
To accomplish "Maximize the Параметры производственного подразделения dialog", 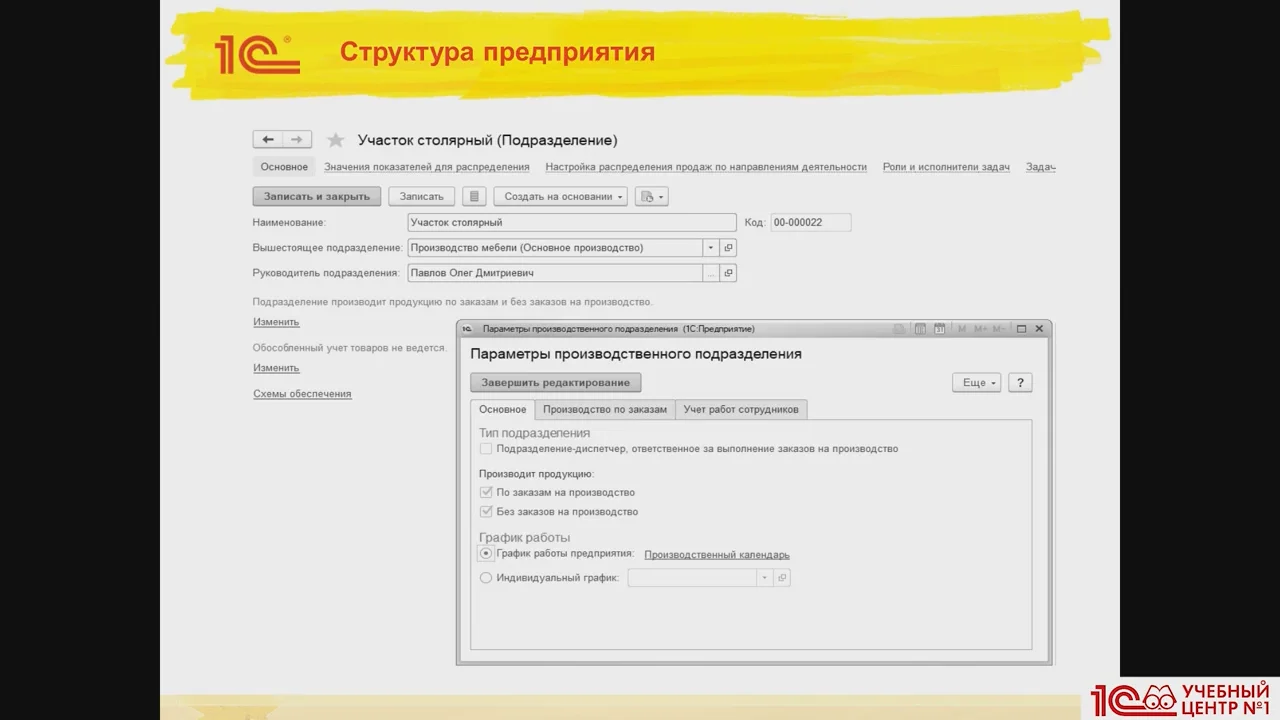I will (x=1021, y=329).
